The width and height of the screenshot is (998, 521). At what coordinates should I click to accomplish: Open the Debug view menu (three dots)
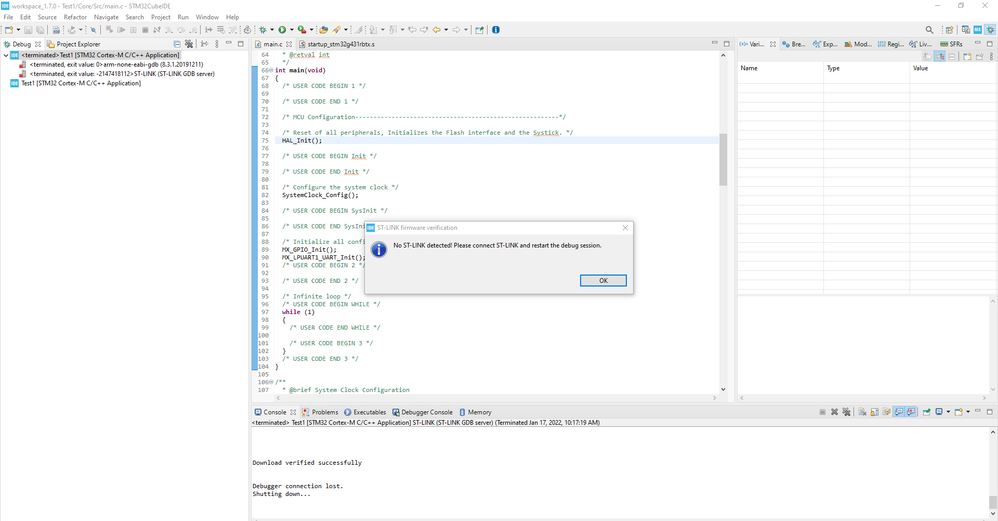pyautogui.click(x=216, y=44)
